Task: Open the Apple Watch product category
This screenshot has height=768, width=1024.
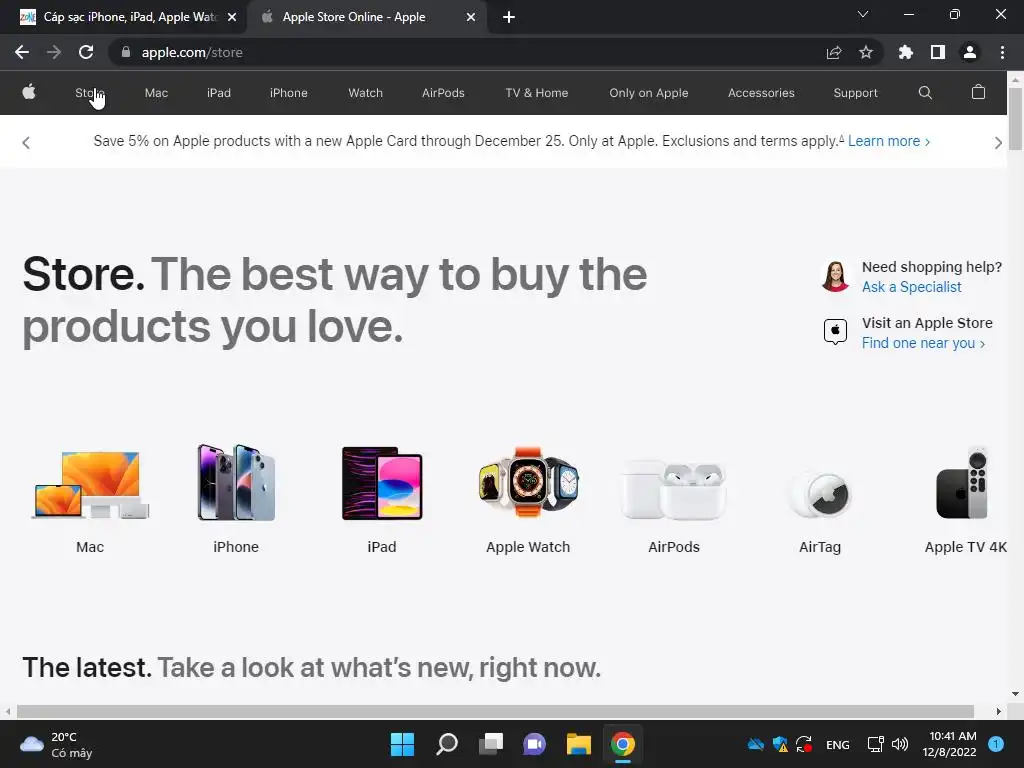Action: point(528,500)
